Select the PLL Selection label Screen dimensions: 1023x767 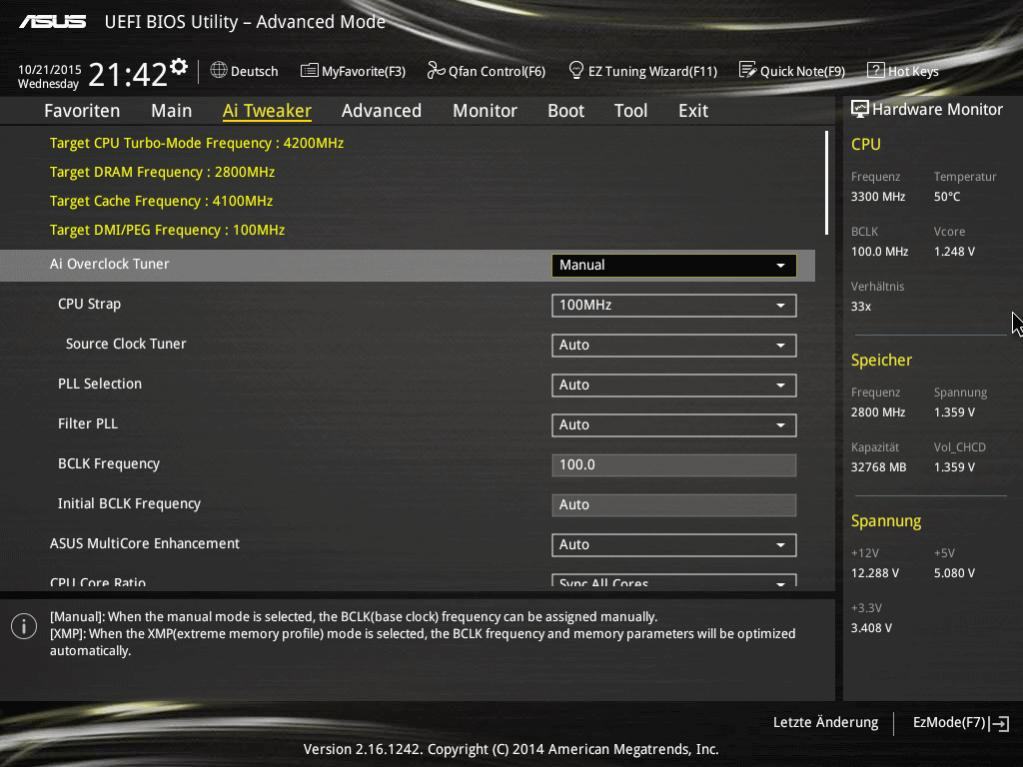tap(100, 384)
